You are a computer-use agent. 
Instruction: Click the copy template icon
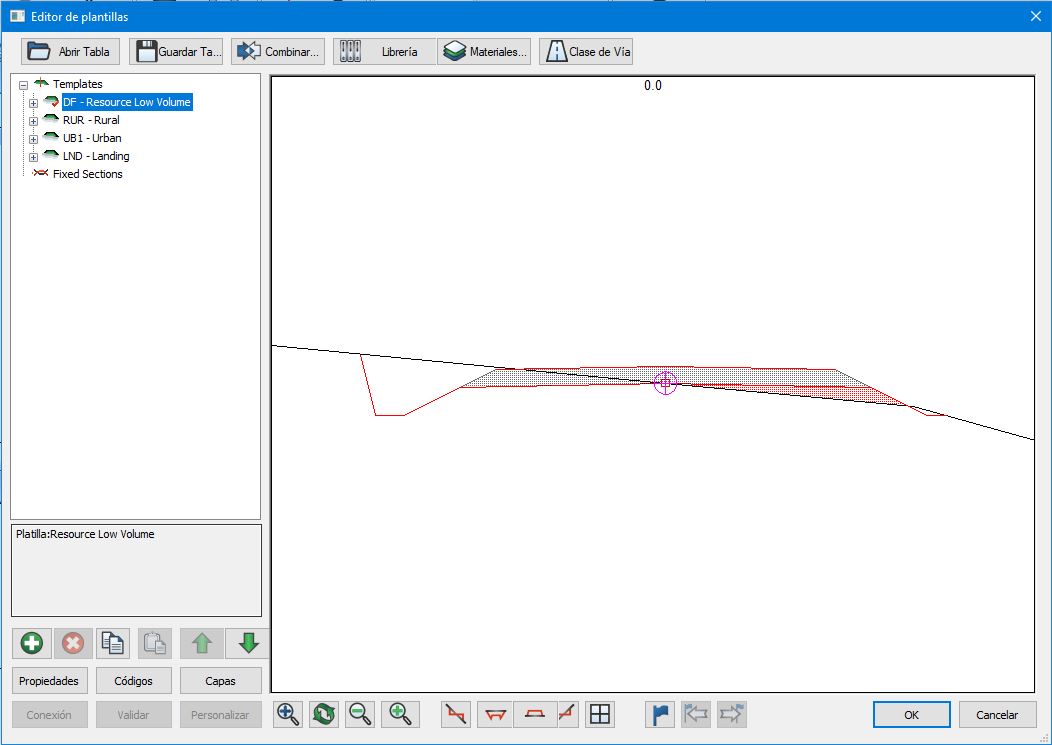pyautogui.click(x=113, y=643)
